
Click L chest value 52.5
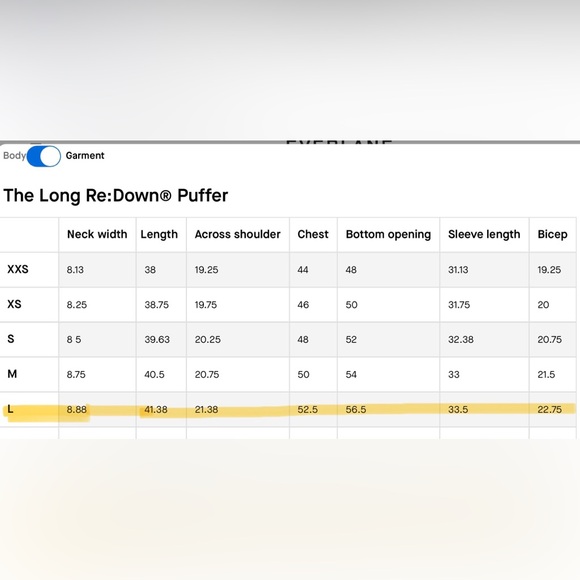pos(307,409)
